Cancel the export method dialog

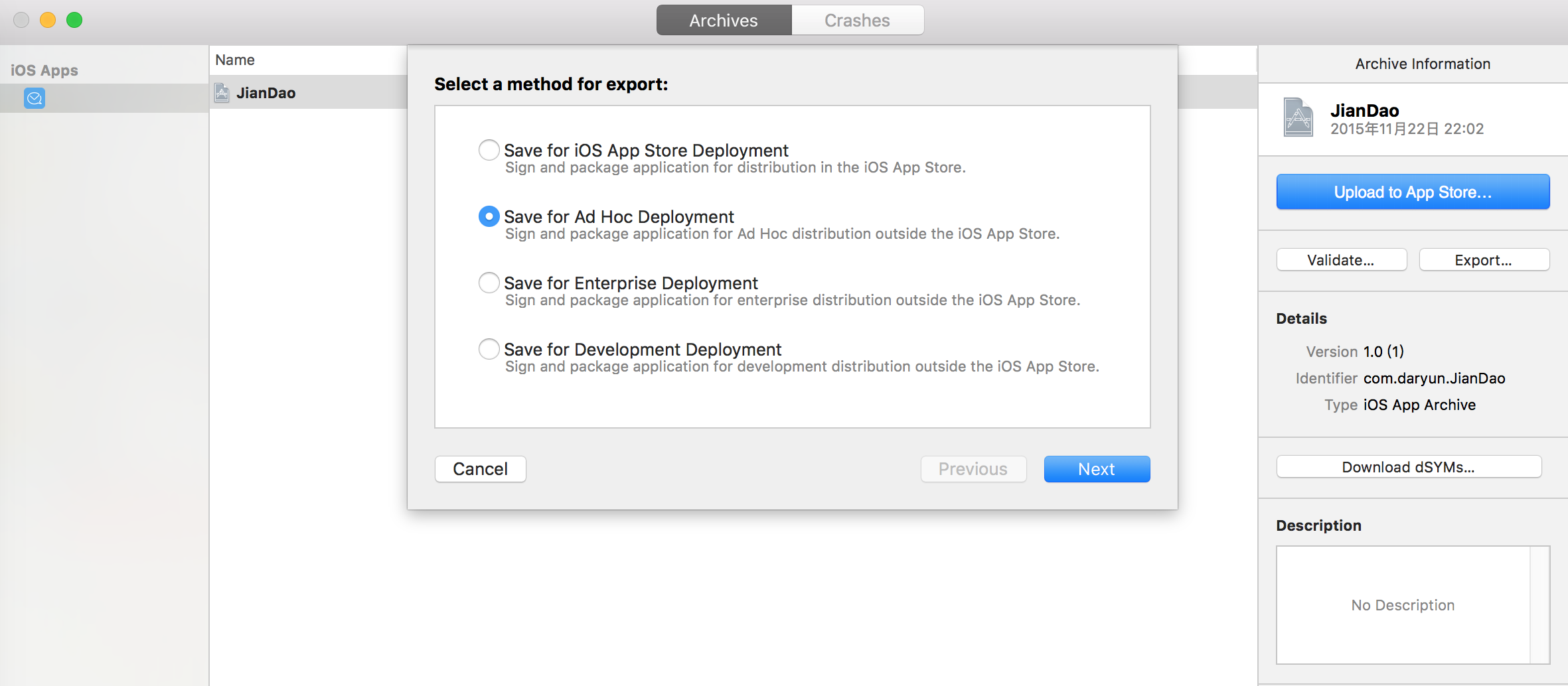pos(480,469)
